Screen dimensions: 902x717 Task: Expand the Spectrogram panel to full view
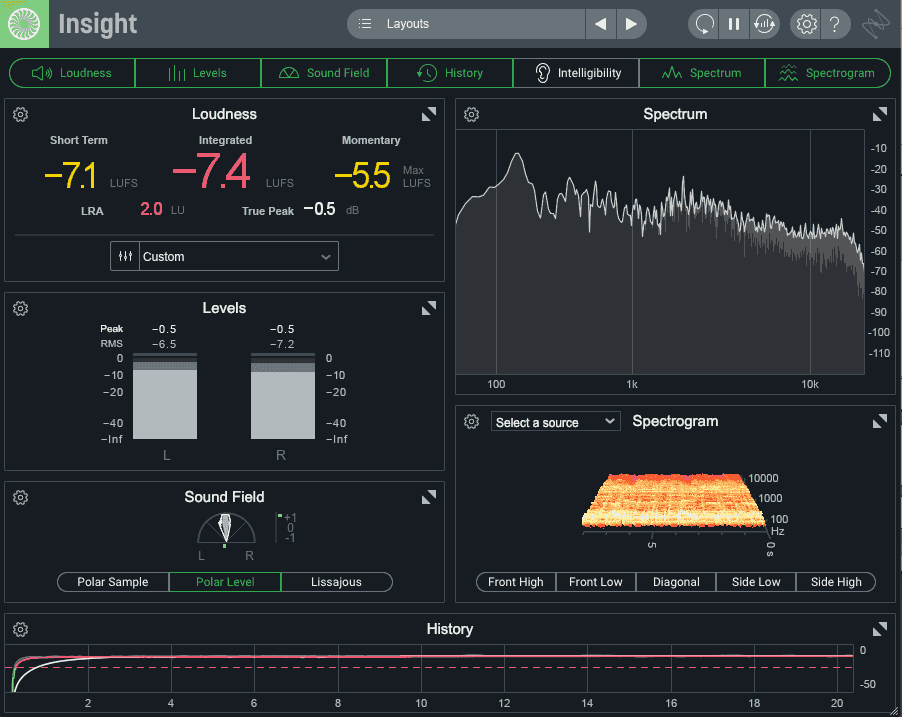(880, 422)
